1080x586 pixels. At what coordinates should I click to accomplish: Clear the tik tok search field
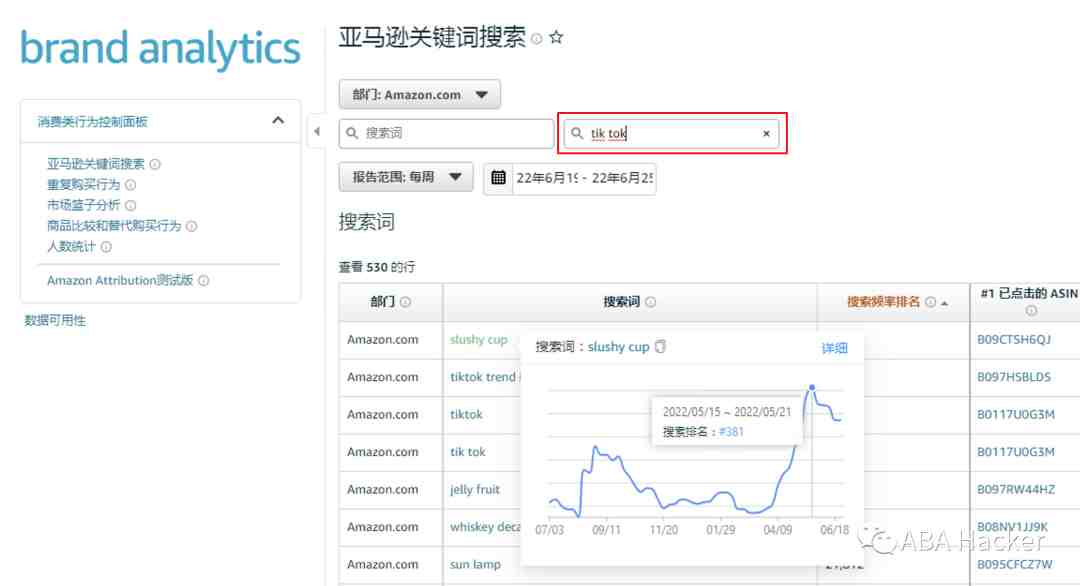pos(766,134)
